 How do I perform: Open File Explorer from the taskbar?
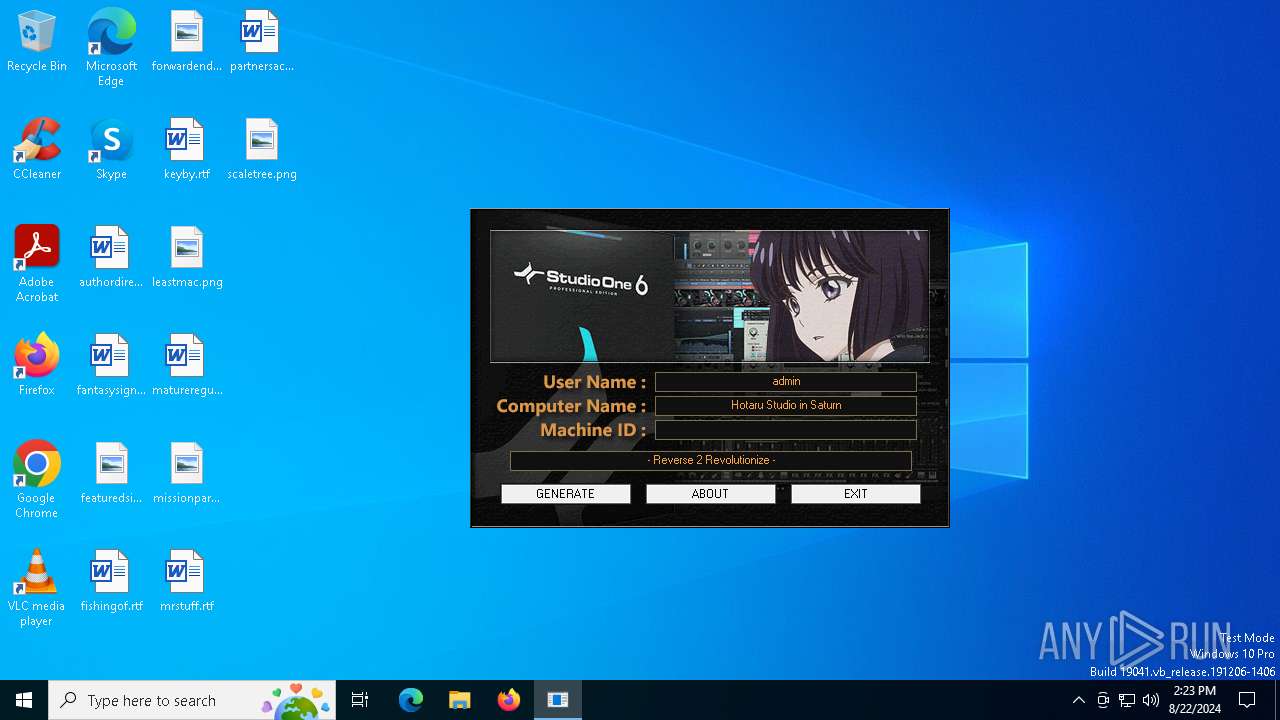coord(460,700)
